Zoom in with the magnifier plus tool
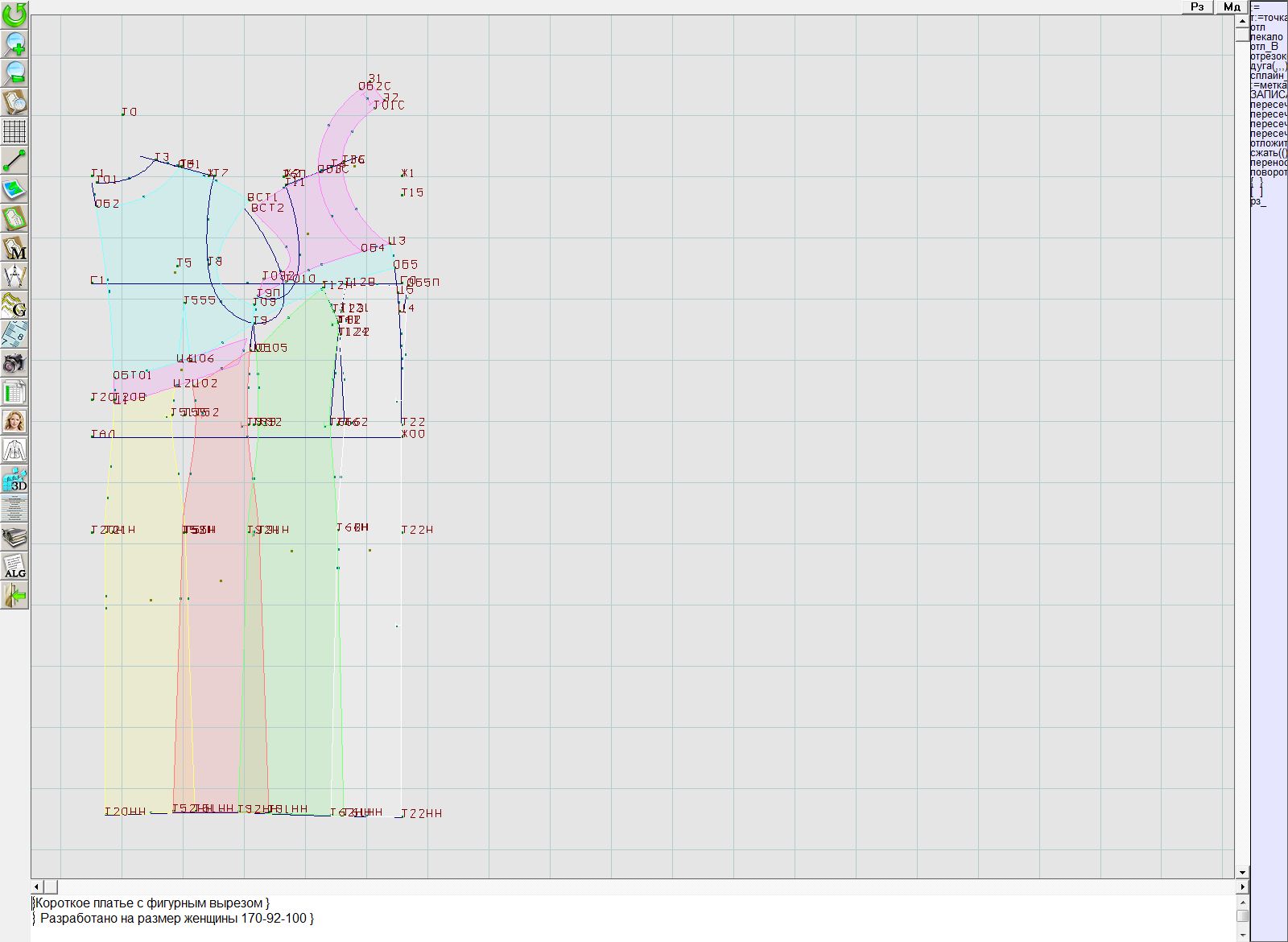The height and width of the screenshot is (942, 1288). click(14, 43)
